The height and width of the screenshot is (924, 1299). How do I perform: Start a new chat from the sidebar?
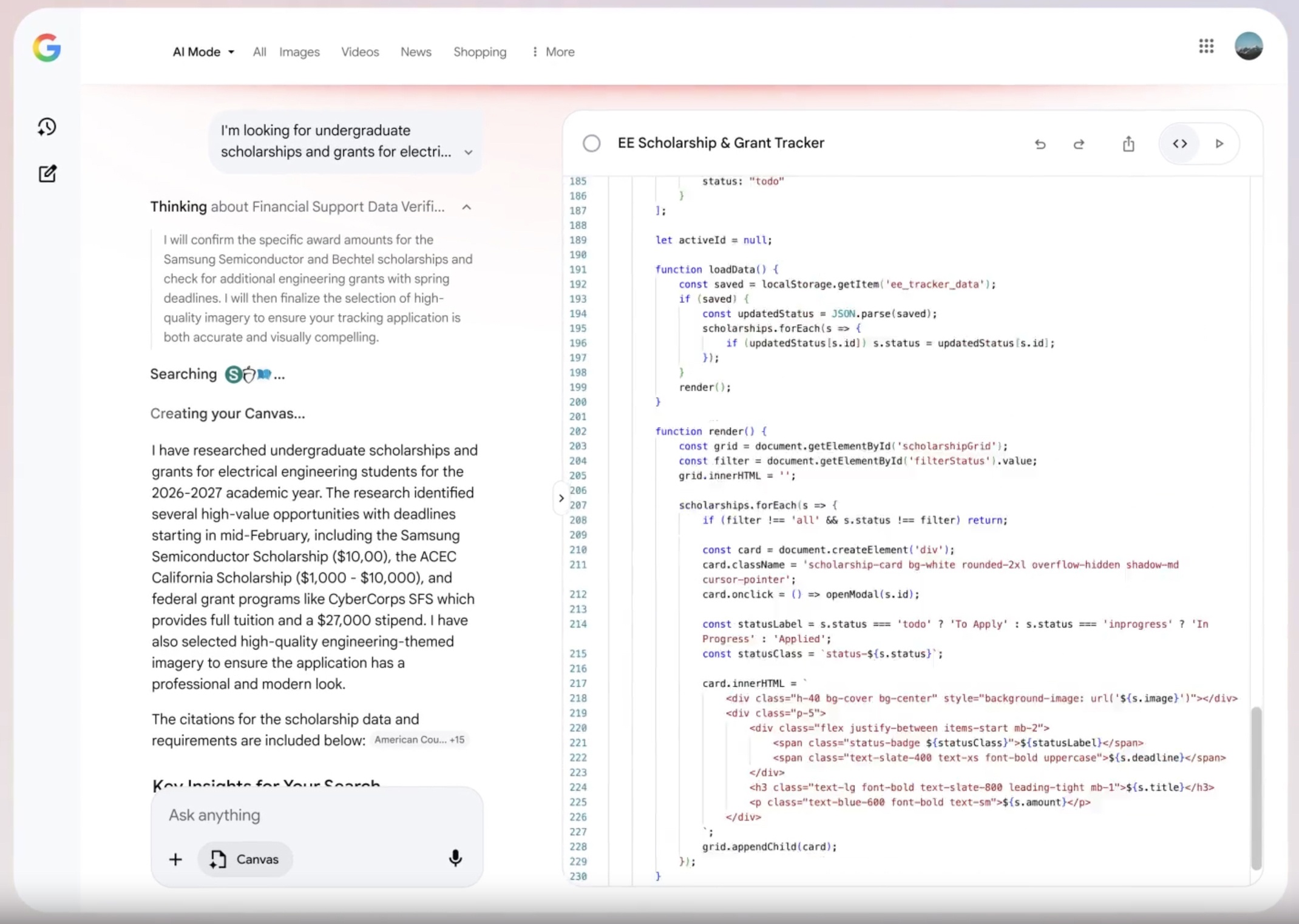coord(47,174)
